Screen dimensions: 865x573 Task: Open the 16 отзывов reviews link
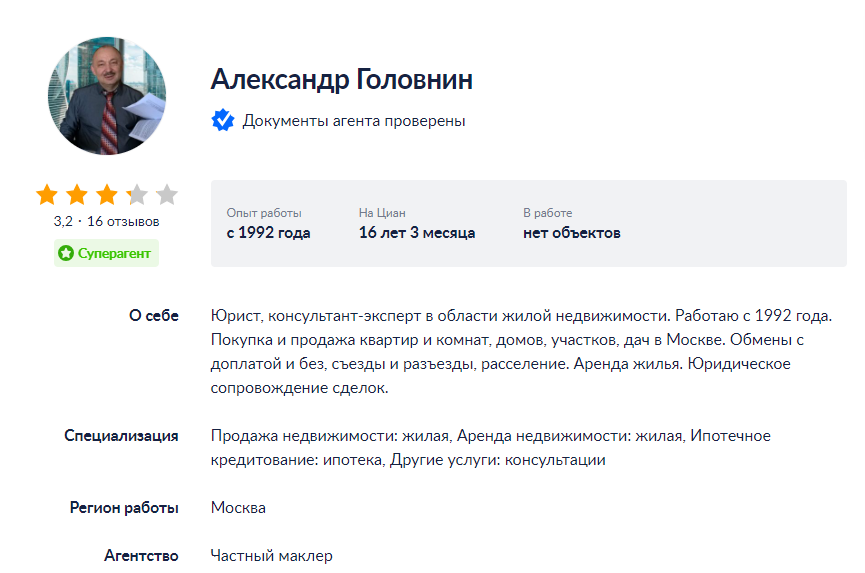123,222
